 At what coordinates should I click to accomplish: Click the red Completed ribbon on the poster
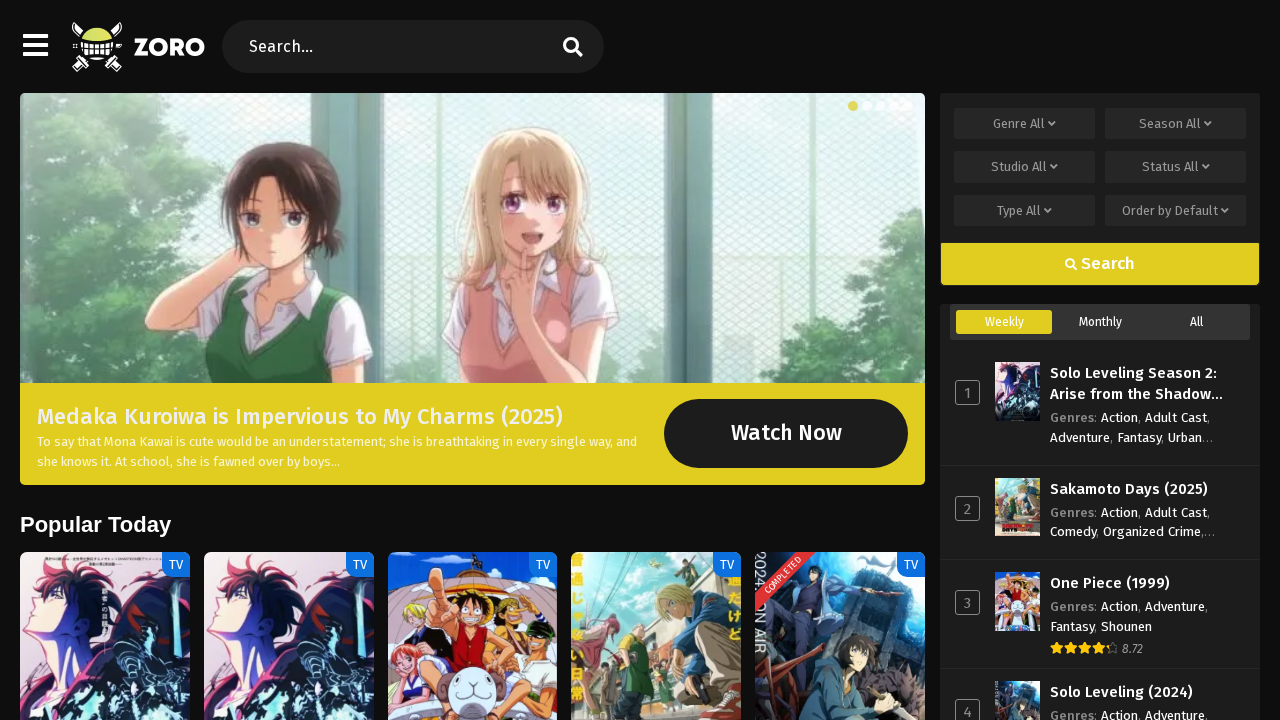(783, 576)
